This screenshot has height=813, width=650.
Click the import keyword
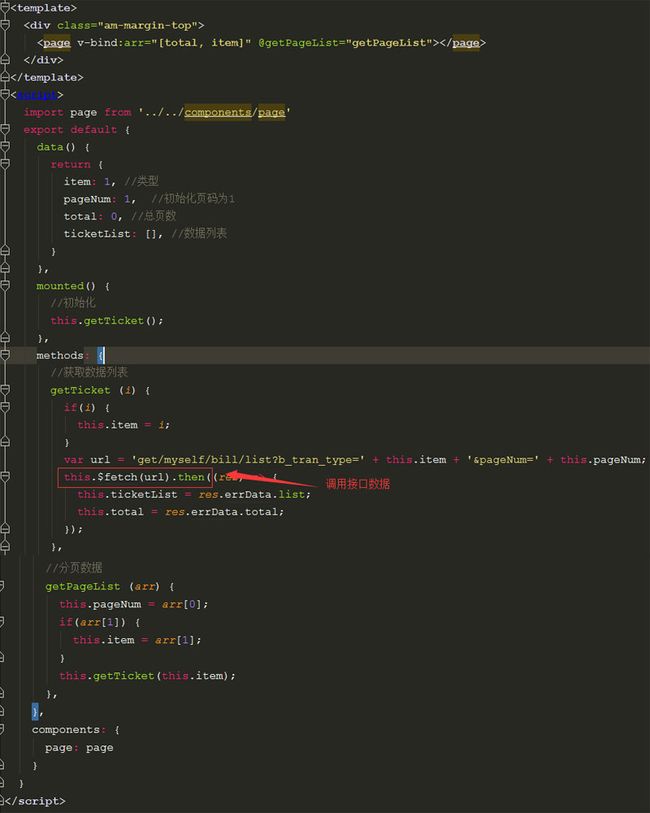click(44, 112)
